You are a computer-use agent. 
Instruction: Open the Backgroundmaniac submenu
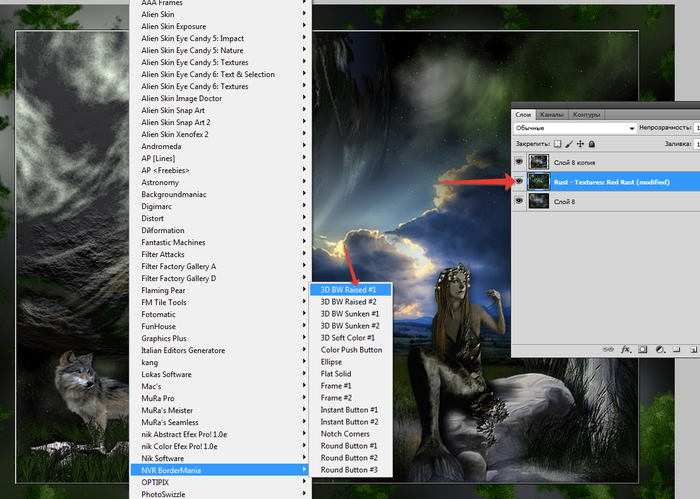pos(220,194)
